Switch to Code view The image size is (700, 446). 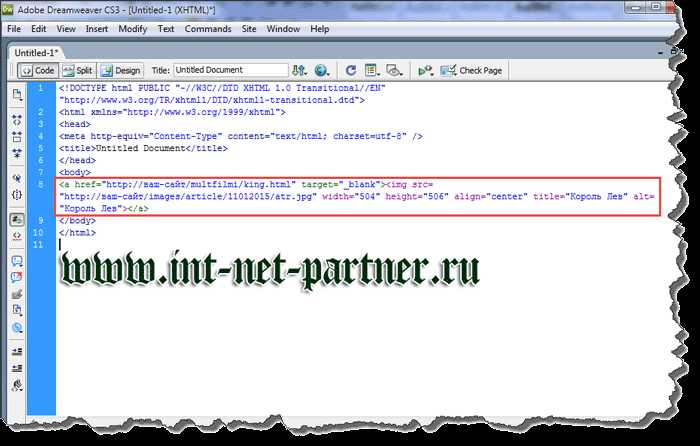(38, 70)
